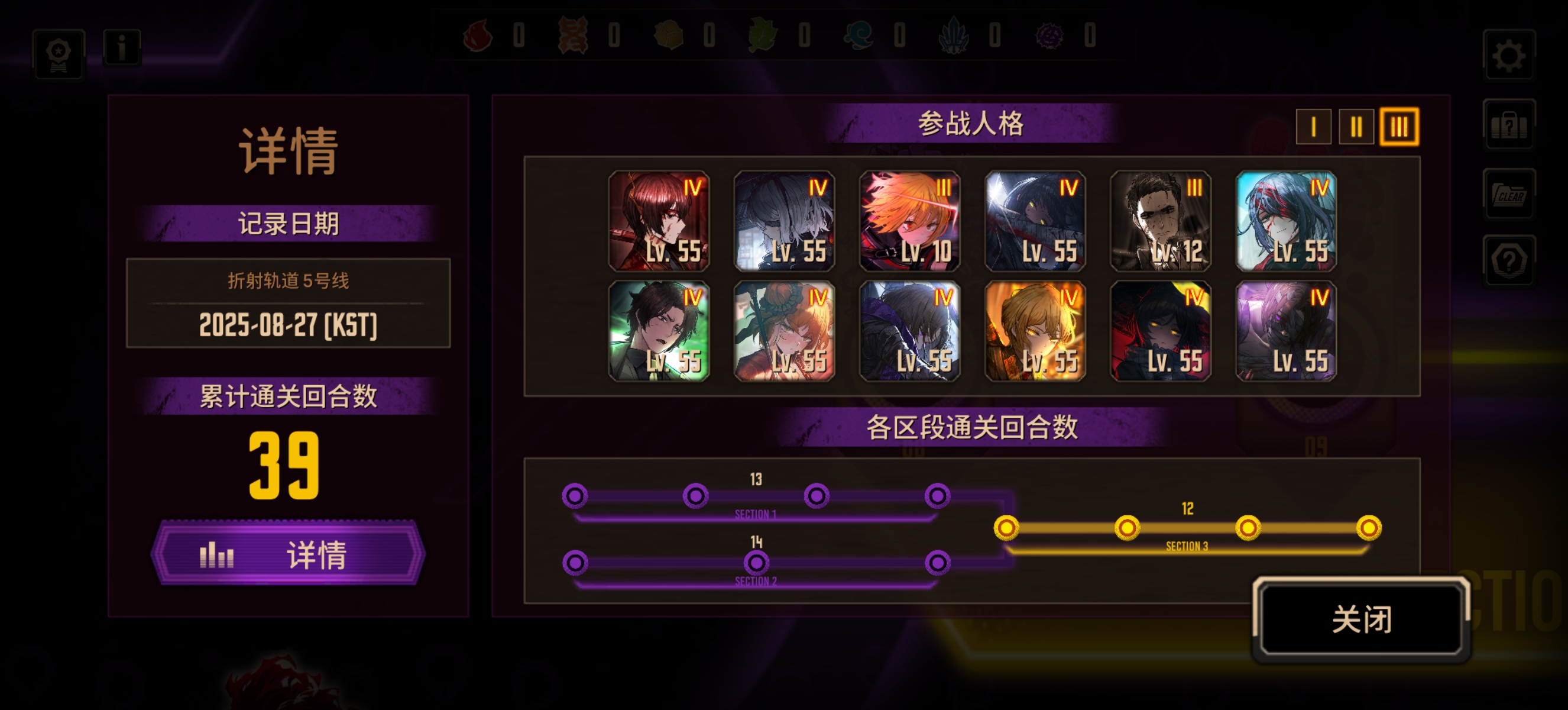This screenshot has width=1568, height=710.
Task: Click the last yellow Section 3 node
Action: pos(1368,527)
